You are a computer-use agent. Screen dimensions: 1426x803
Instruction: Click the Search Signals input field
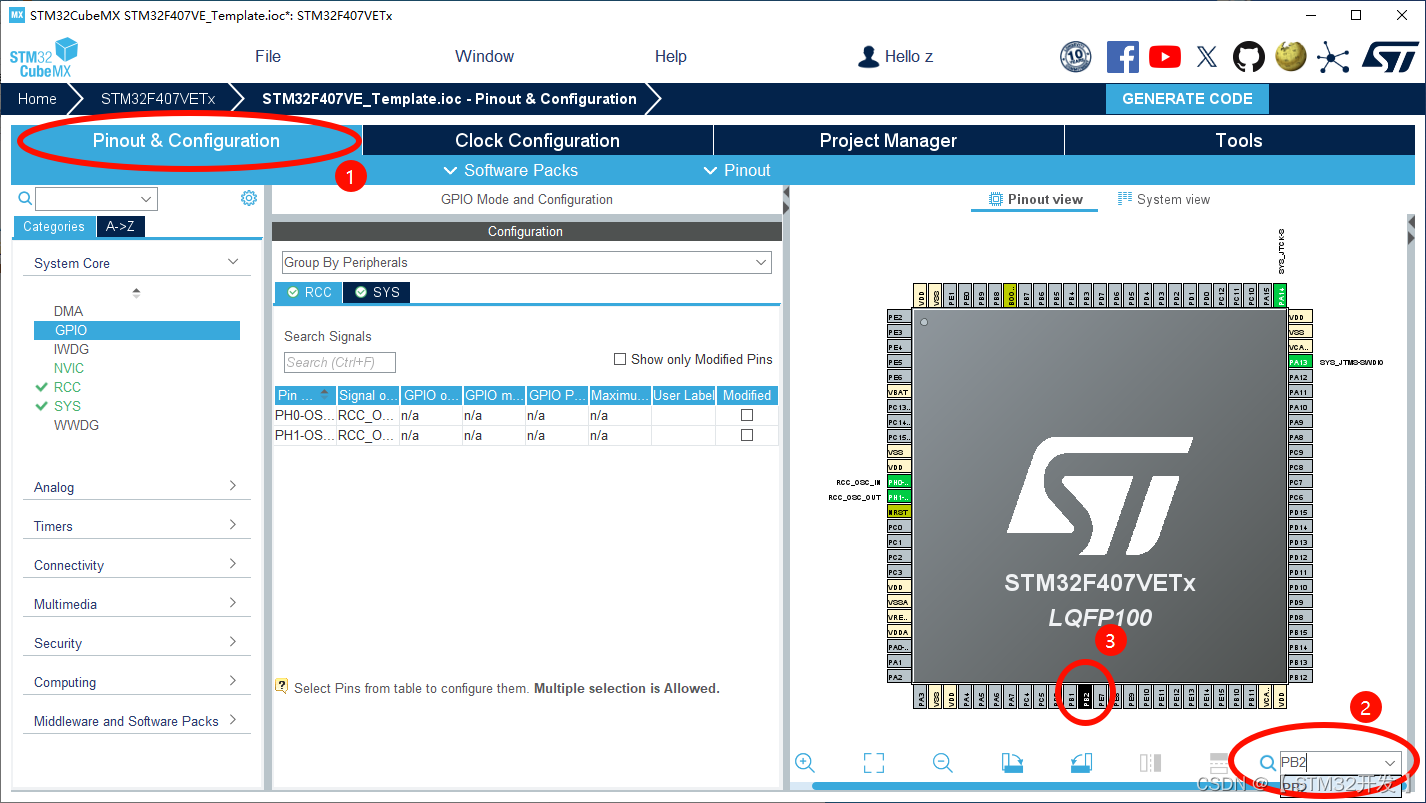pos(340,362)
